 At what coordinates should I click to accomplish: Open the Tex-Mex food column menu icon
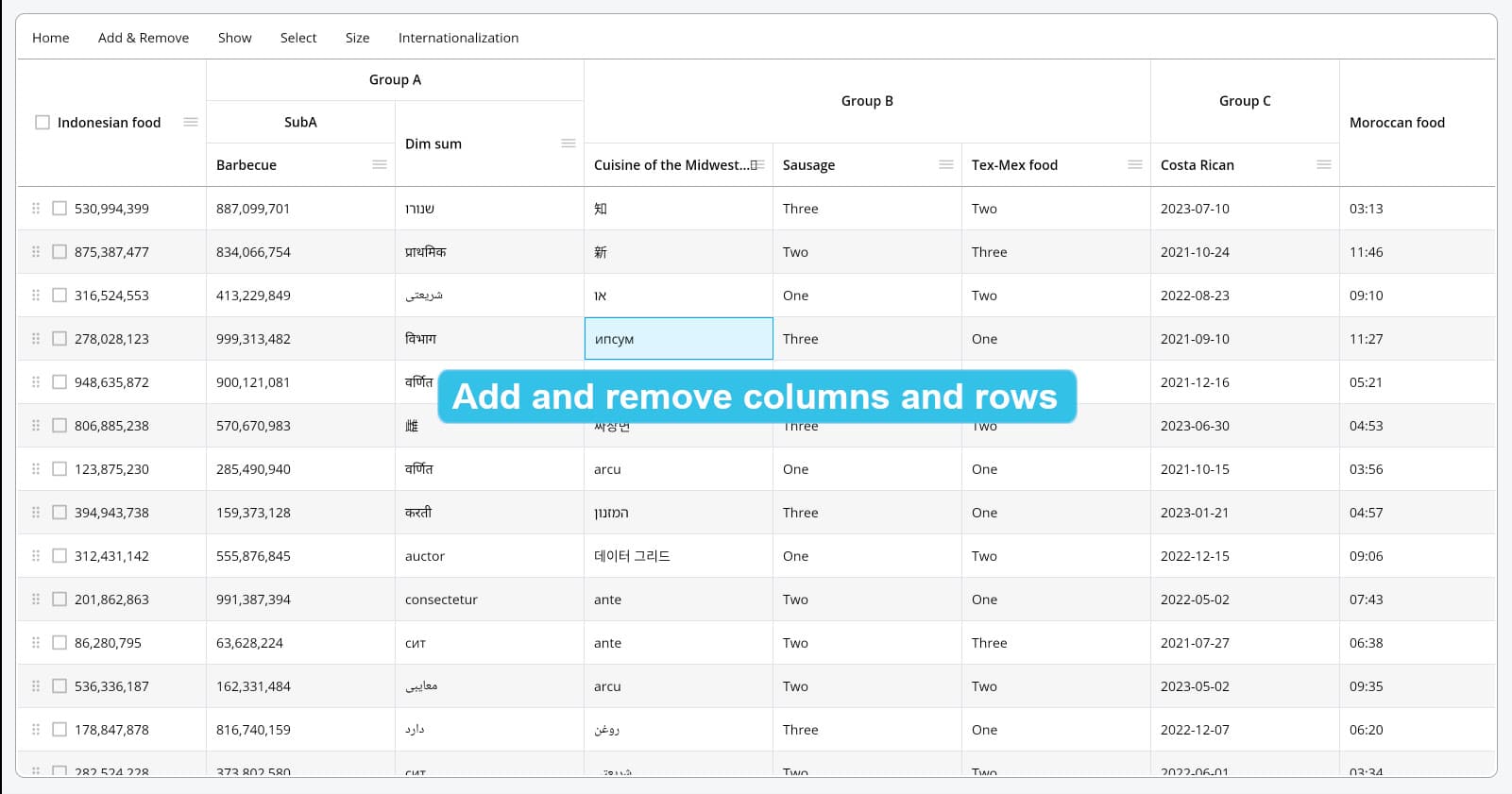(x=1135, y=165)
